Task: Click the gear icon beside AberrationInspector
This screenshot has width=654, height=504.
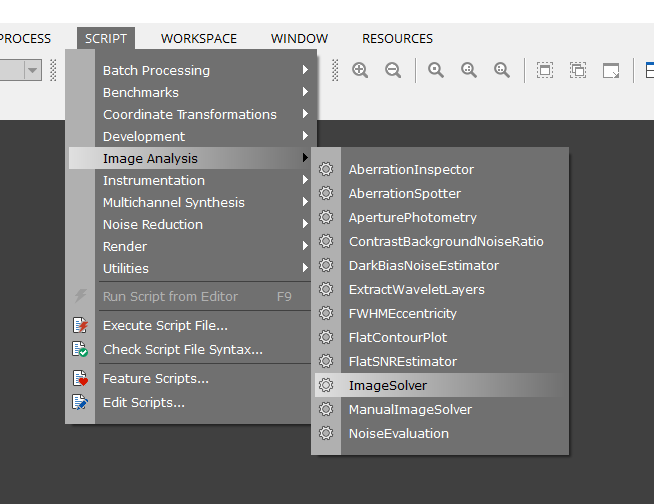Action: point(326,170)
